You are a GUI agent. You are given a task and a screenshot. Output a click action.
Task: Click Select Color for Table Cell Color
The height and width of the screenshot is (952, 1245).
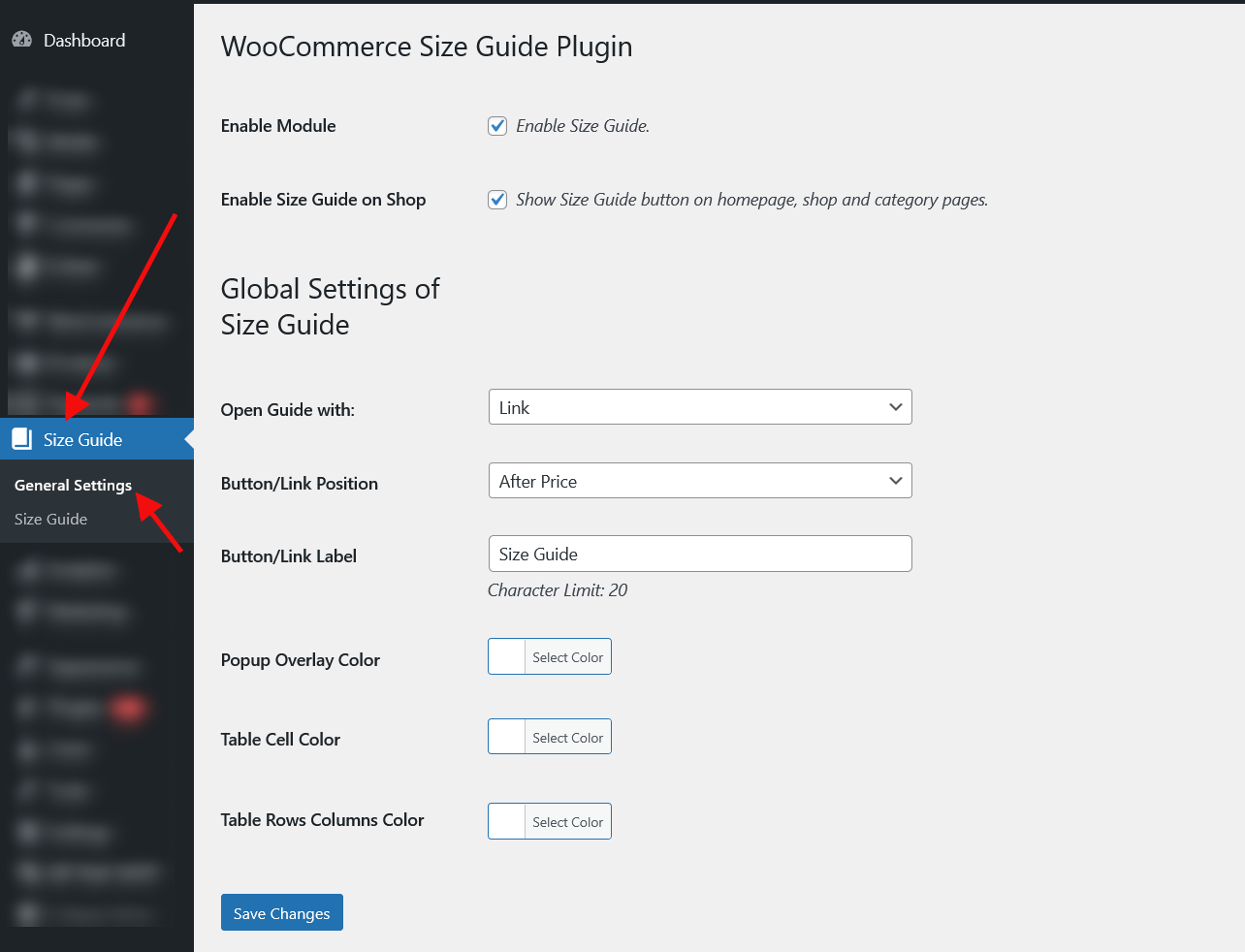(567, 738)
